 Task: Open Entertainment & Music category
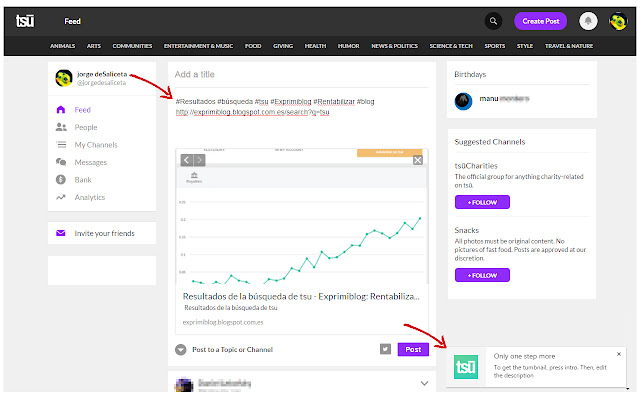198,46
